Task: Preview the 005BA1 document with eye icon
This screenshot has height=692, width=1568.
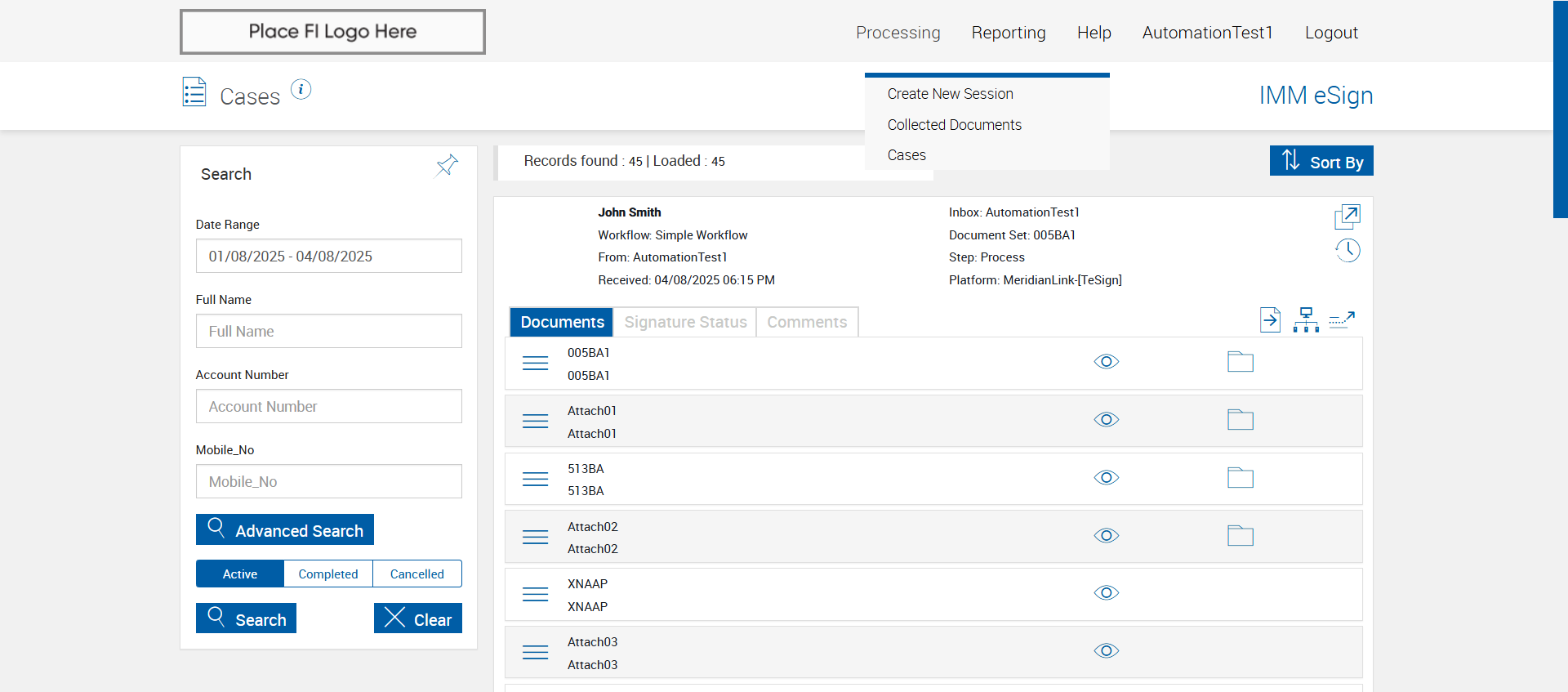Action: pyautogui.click(x=1106, y=362)
